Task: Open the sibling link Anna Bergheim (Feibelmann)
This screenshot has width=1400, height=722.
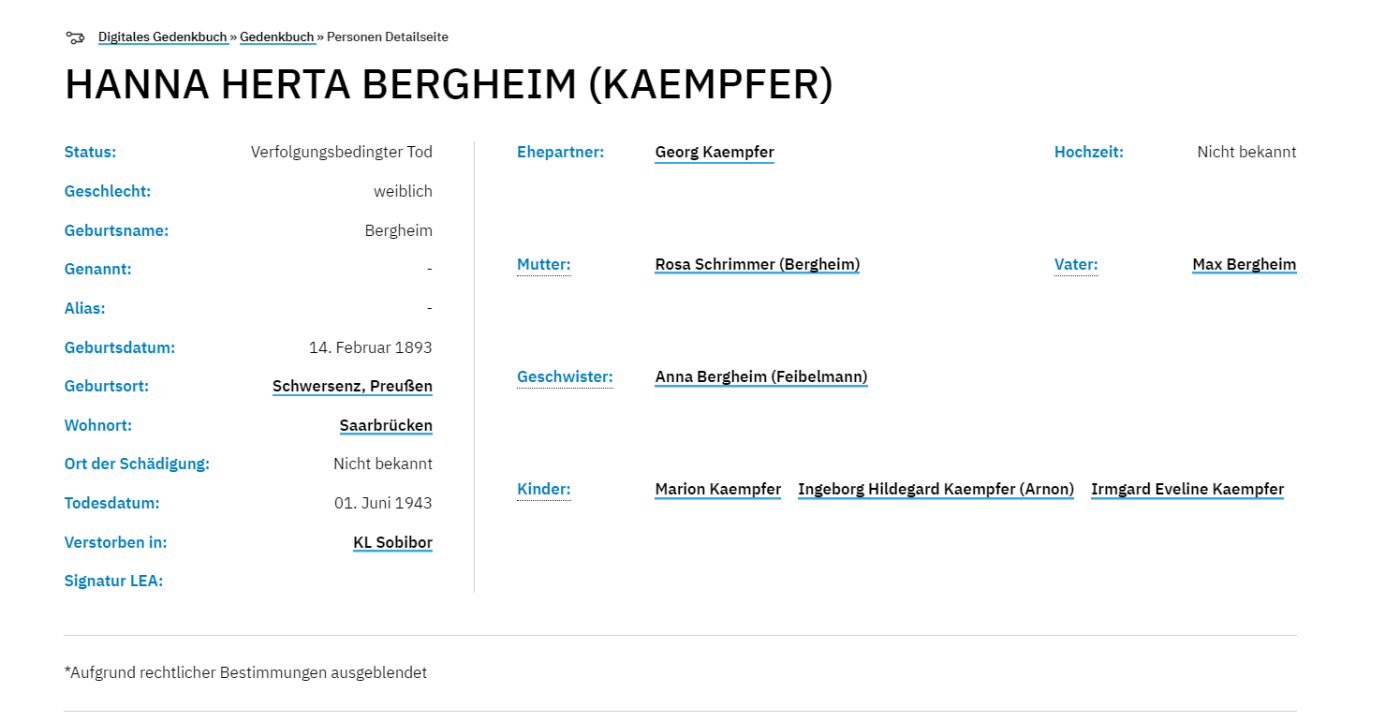Action: [x=761, y=377]
